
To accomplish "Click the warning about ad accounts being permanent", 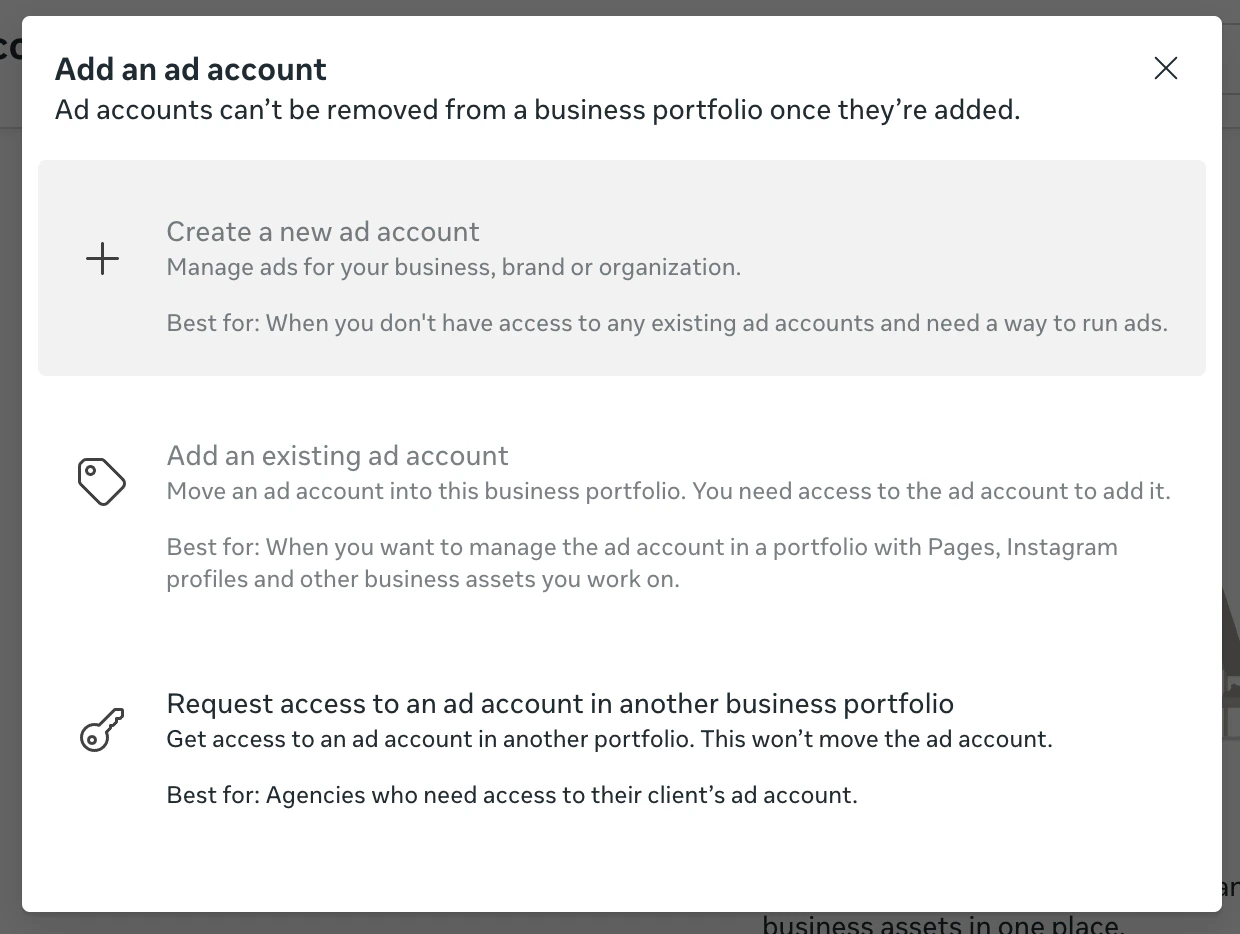I will click(537, 110).
